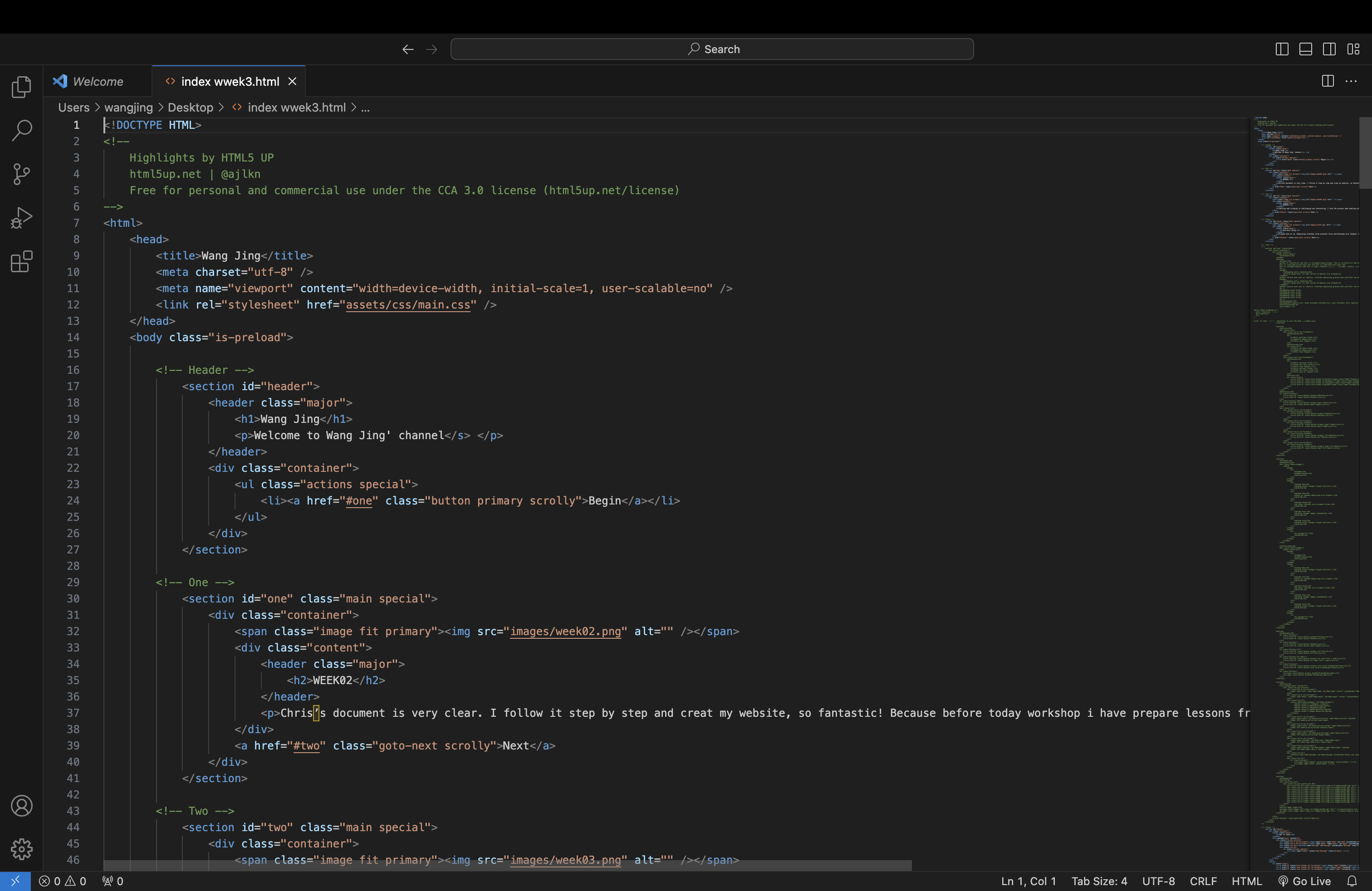
Task: Open editor More Actions ellipsis menu
Action: pyautogui.click(x=1351, y=81)
